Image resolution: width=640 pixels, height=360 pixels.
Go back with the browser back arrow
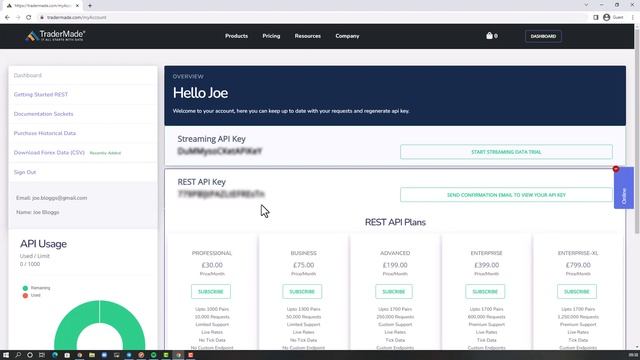point(7,18)
